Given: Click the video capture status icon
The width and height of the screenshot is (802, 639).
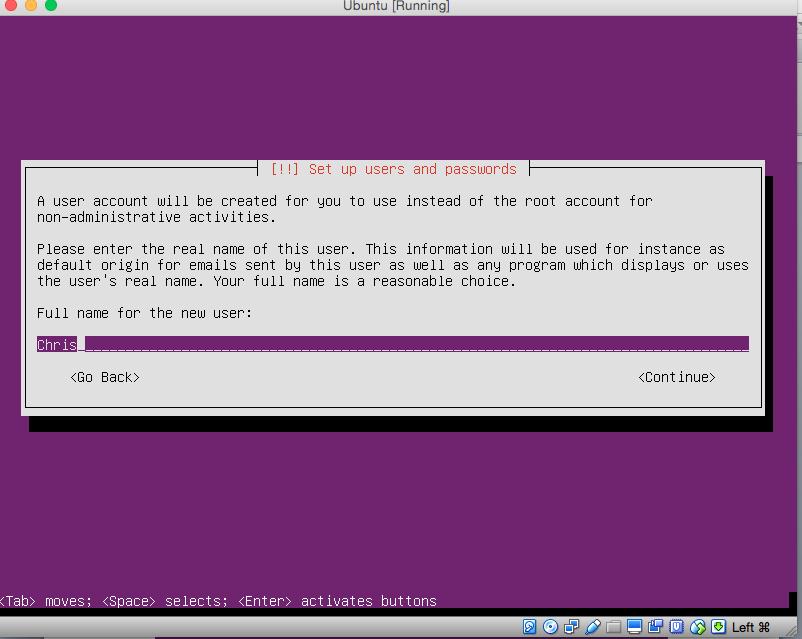Looking at the screenshot, I should [x=655, y=626].
